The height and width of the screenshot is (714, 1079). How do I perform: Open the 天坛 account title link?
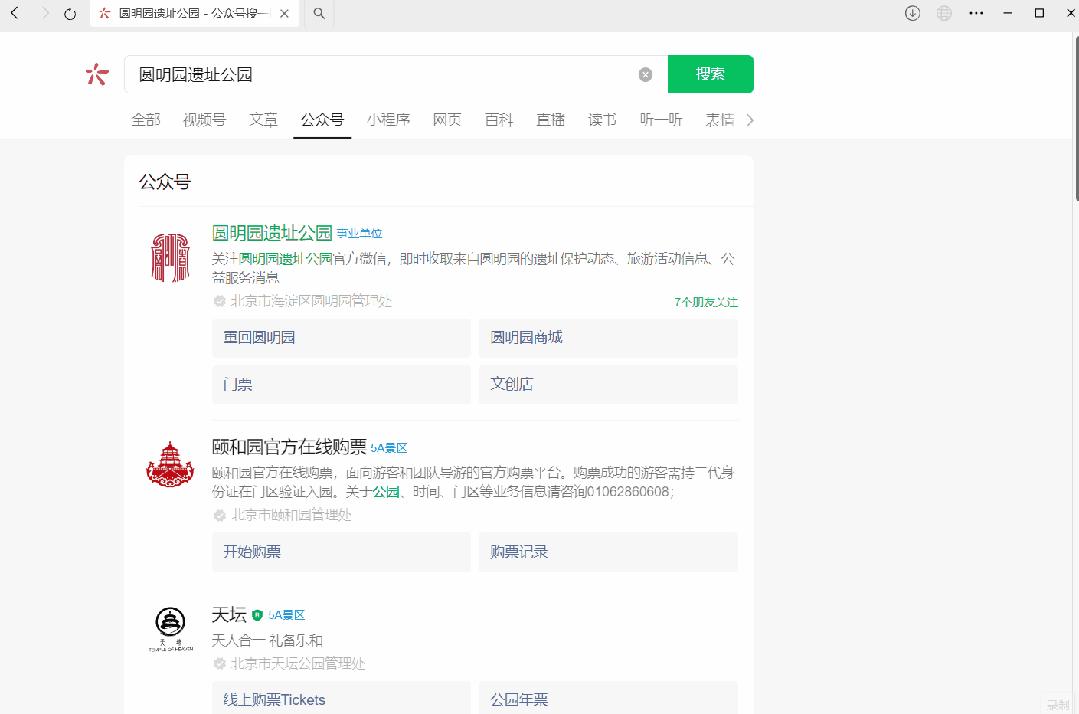pyautogui.click(x=228, y=614)
